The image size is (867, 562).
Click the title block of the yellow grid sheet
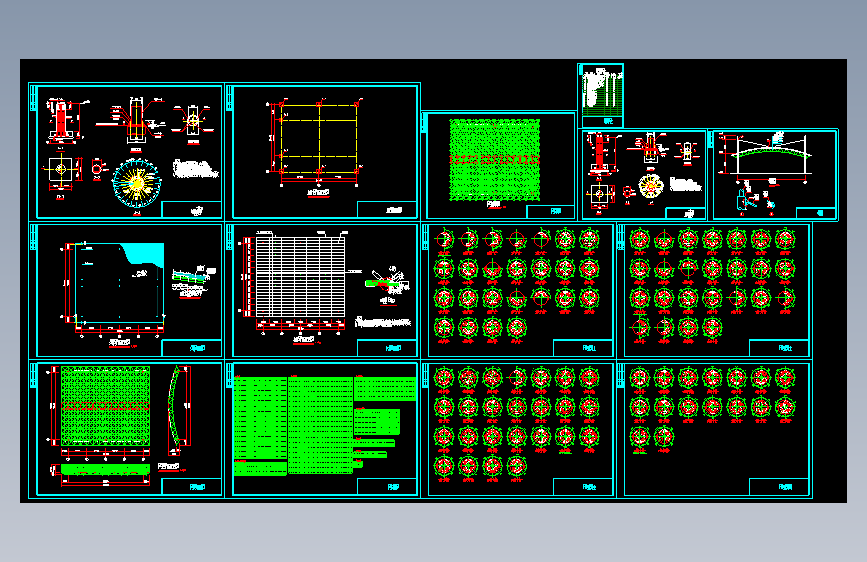387,210
